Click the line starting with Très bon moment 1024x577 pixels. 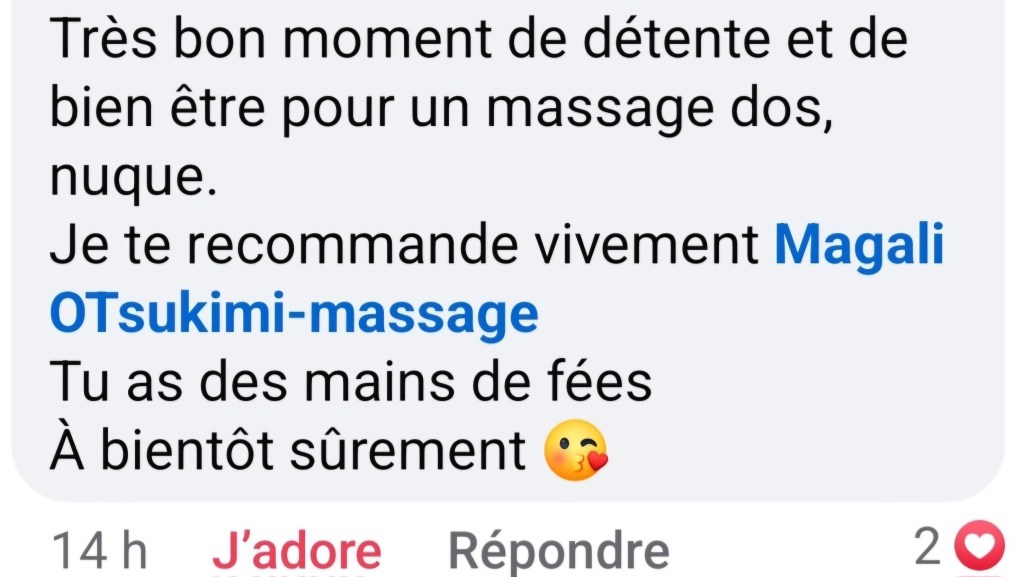(479, 39)
